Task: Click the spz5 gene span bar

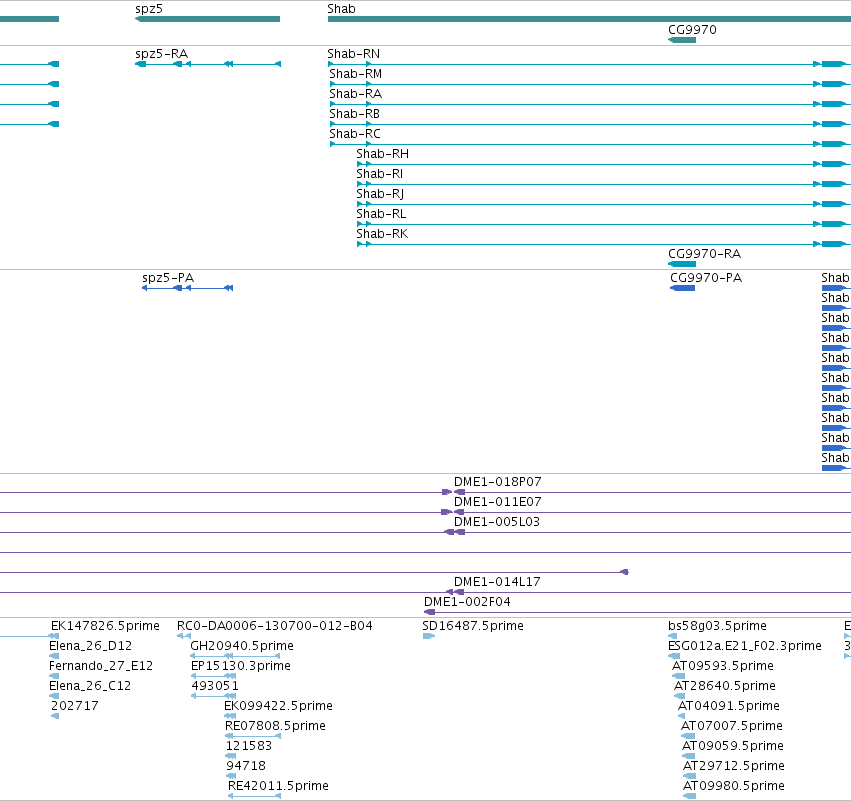Action: click(207, 20)
